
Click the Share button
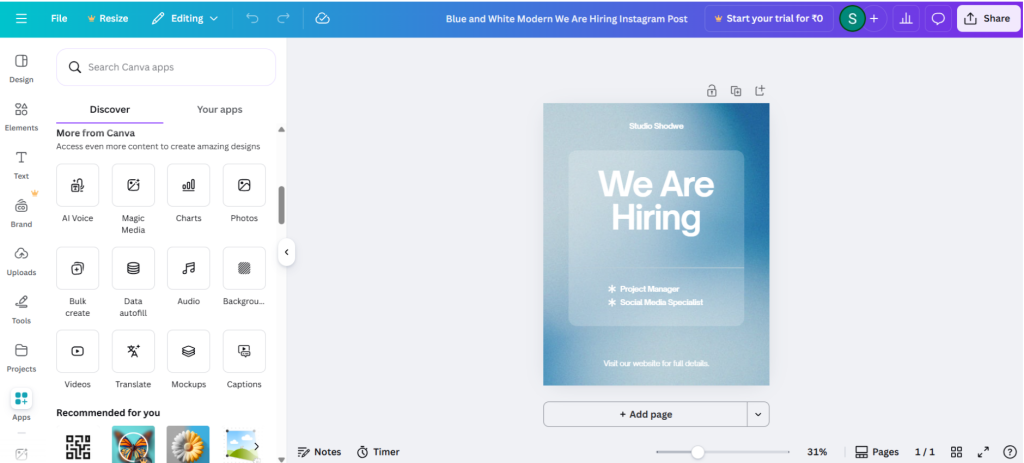point(988,18)
